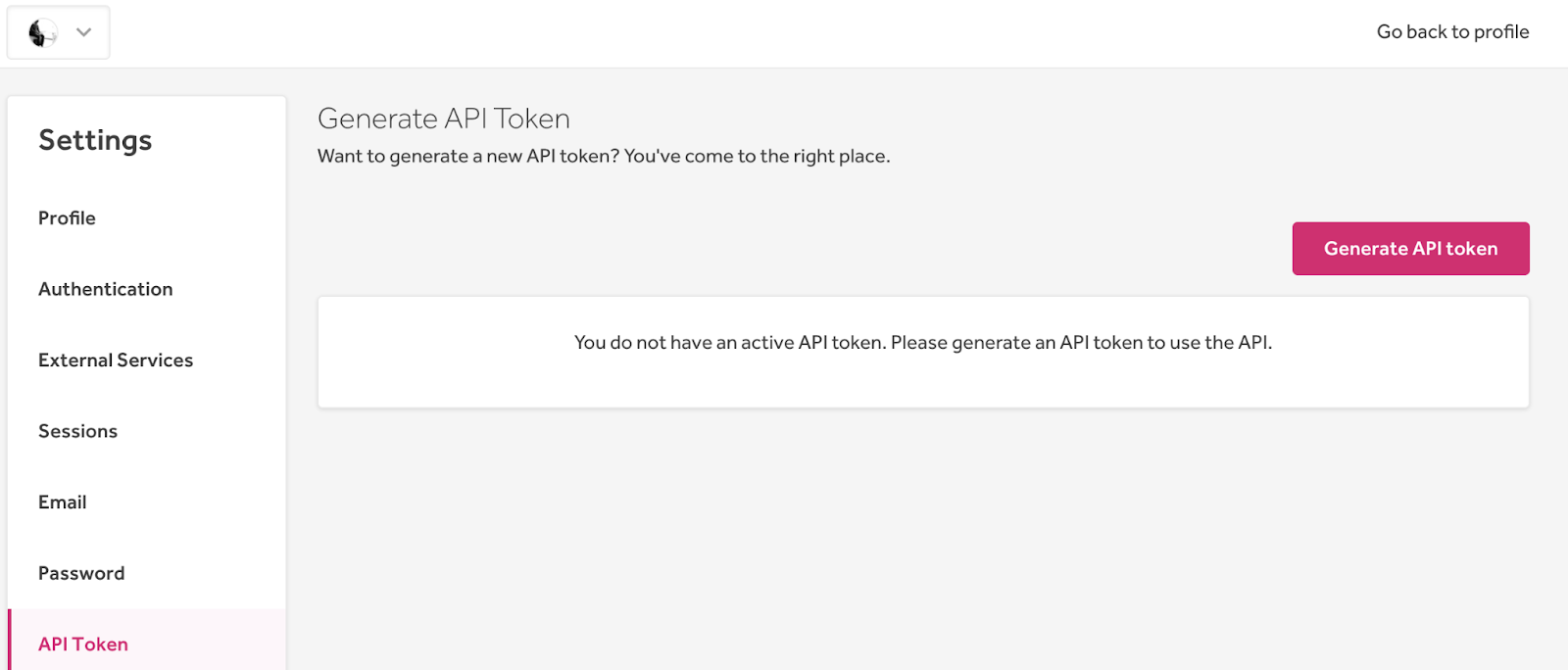Click the no active API token message
This screenshot has width=1568, height=670.
pos(922,343)
